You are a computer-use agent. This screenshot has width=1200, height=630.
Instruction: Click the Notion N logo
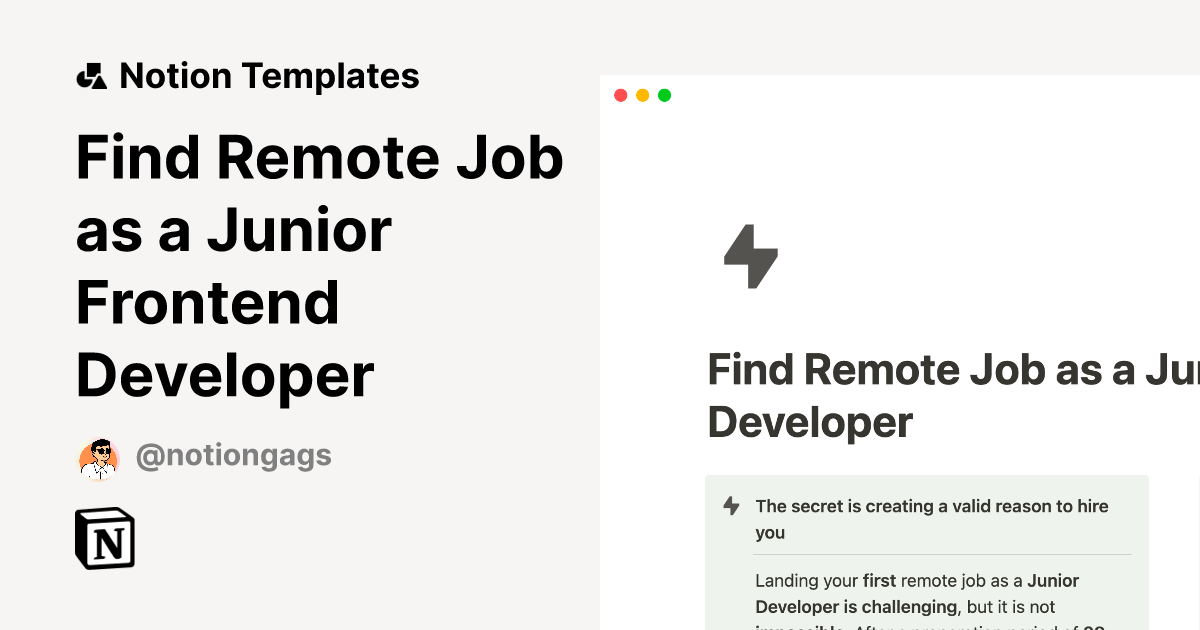[104, 538]
